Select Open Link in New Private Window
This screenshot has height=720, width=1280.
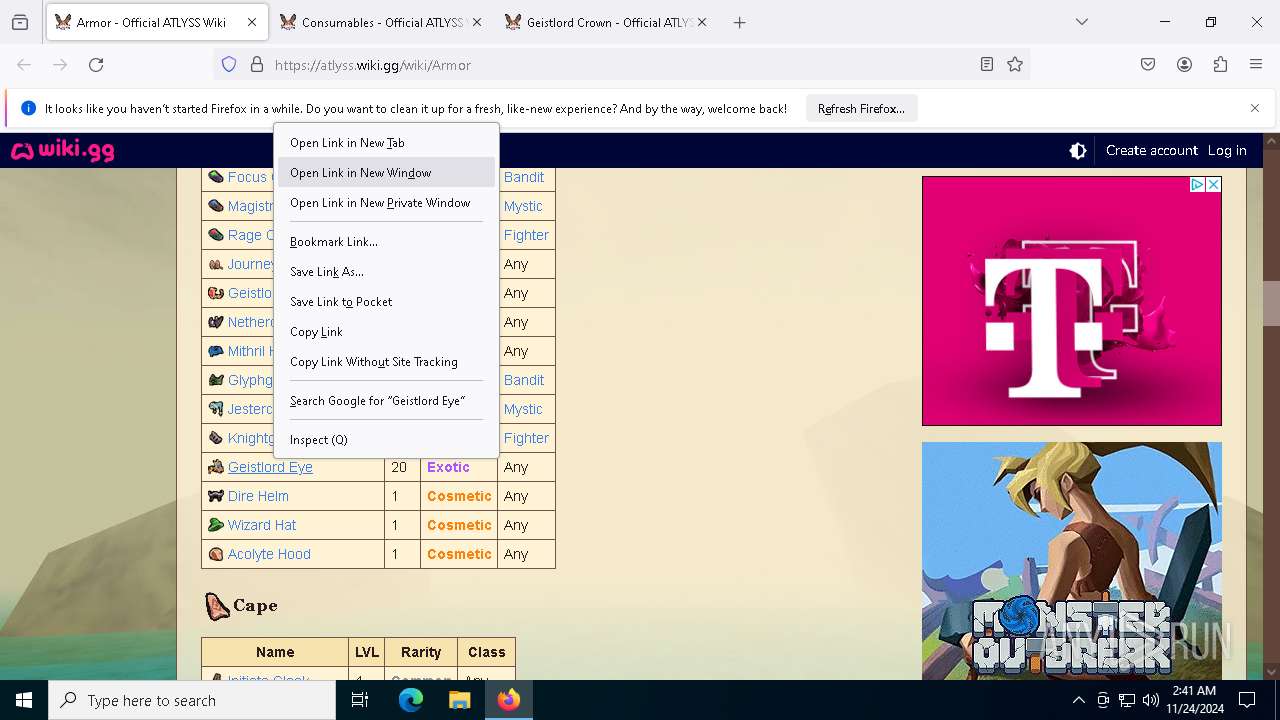coord(386,203)
